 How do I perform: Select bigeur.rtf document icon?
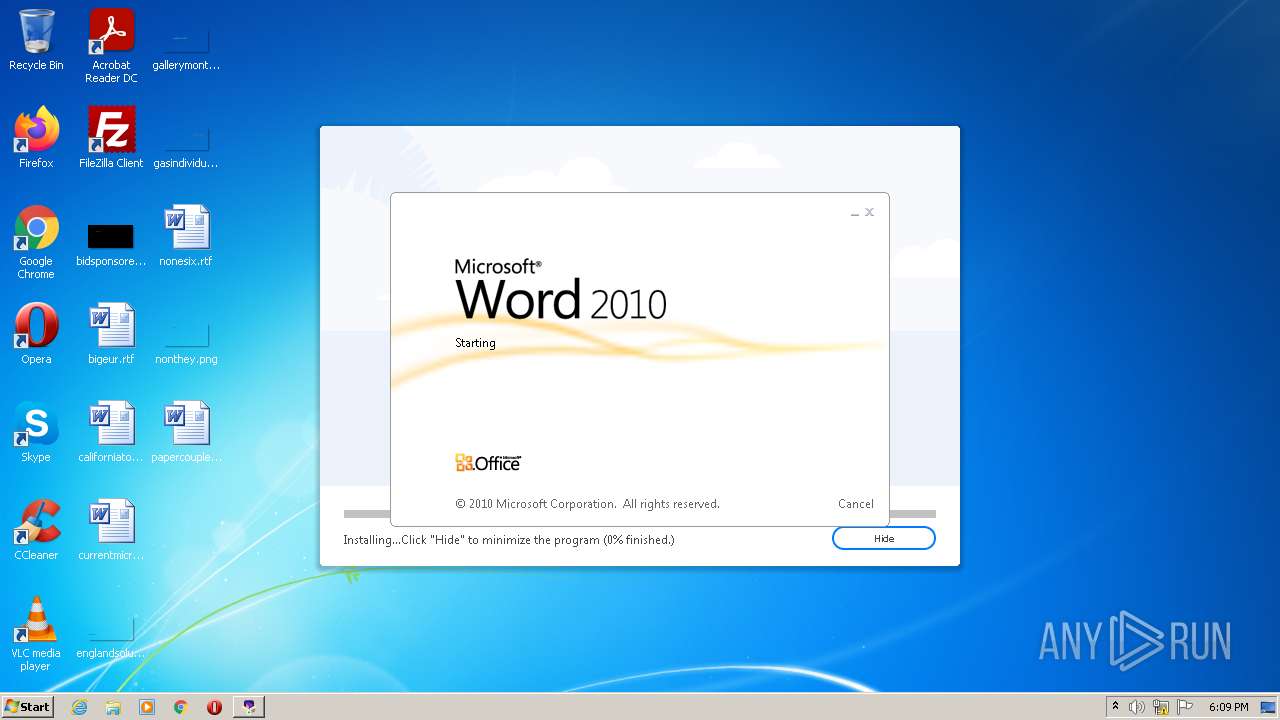click(111, 334)
